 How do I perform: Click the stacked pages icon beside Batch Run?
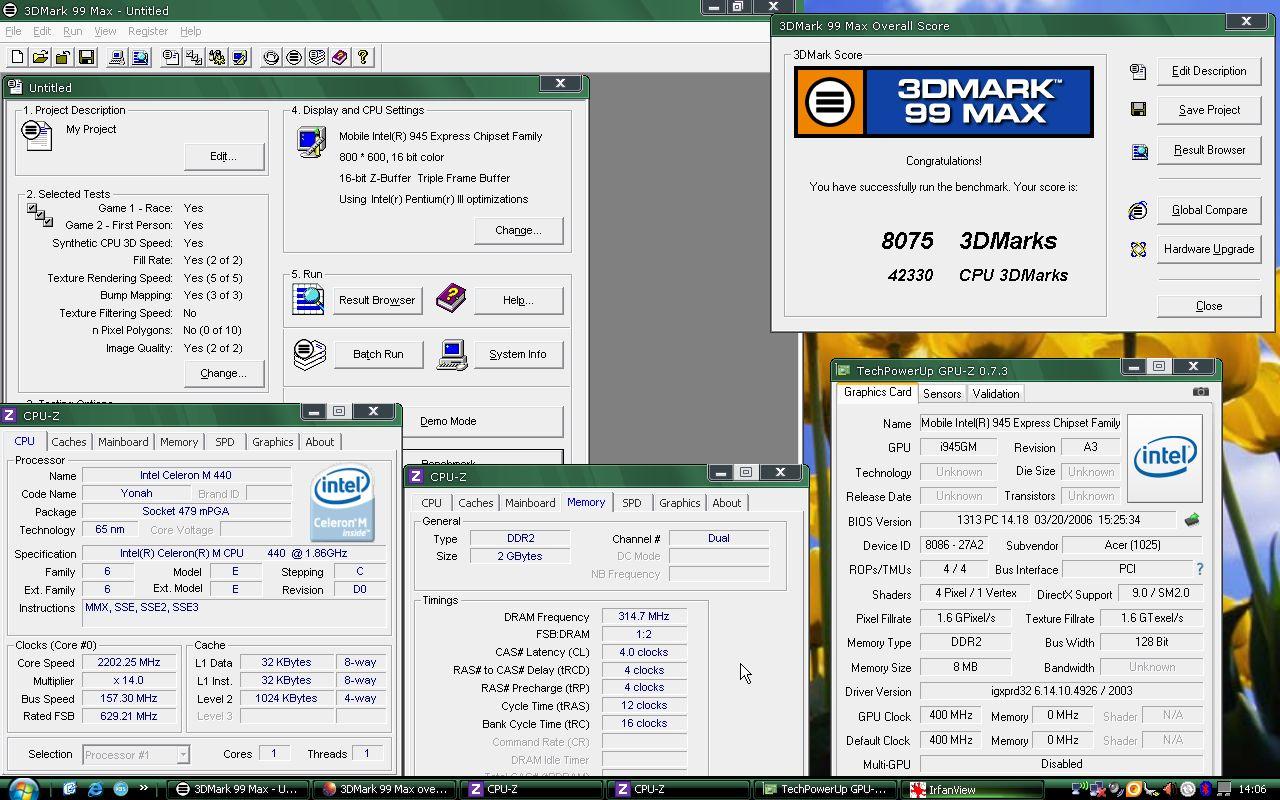[x=309, y=354]
